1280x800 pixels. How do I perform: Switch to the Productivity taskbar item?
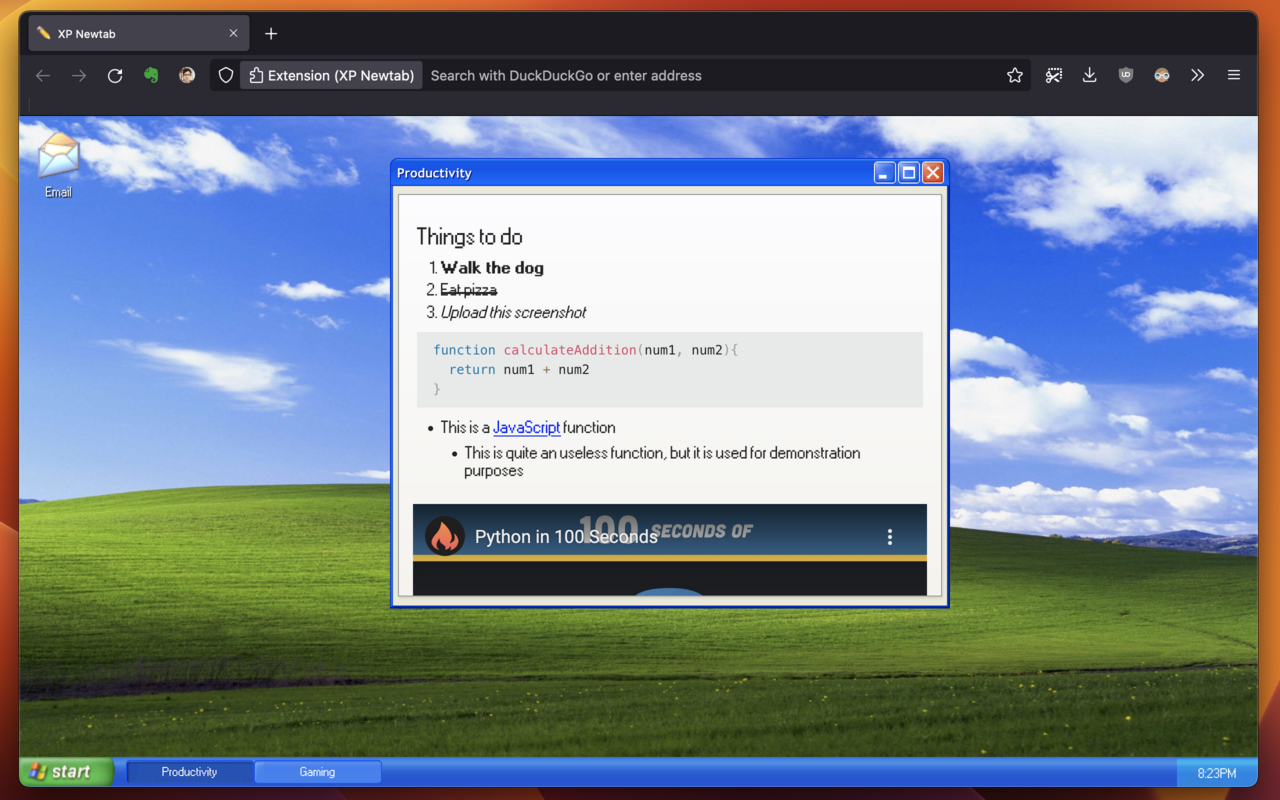pyautogui.click(x=189, y=772)
